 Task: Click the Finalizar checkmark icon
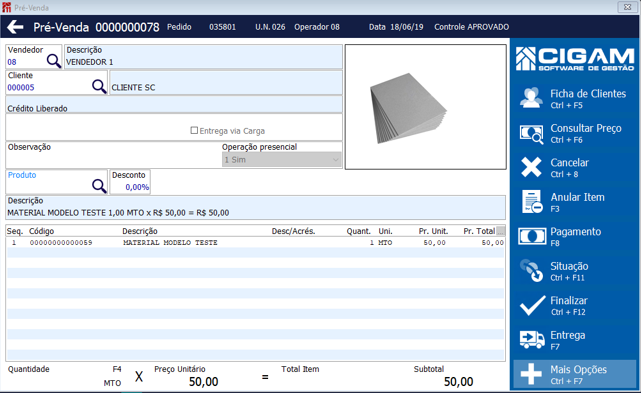point(532,305)
